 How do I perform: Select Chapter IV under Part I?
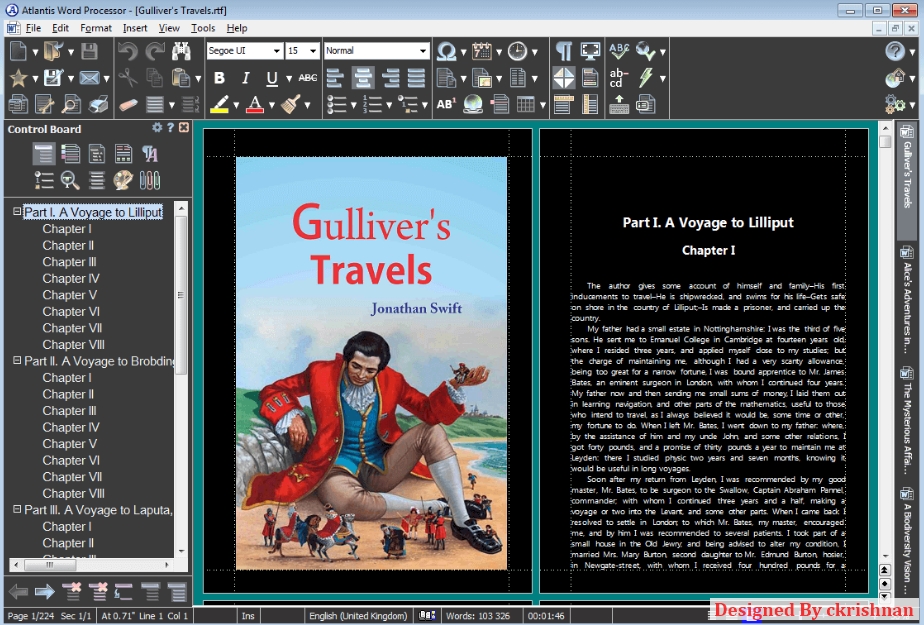(71, 278)
